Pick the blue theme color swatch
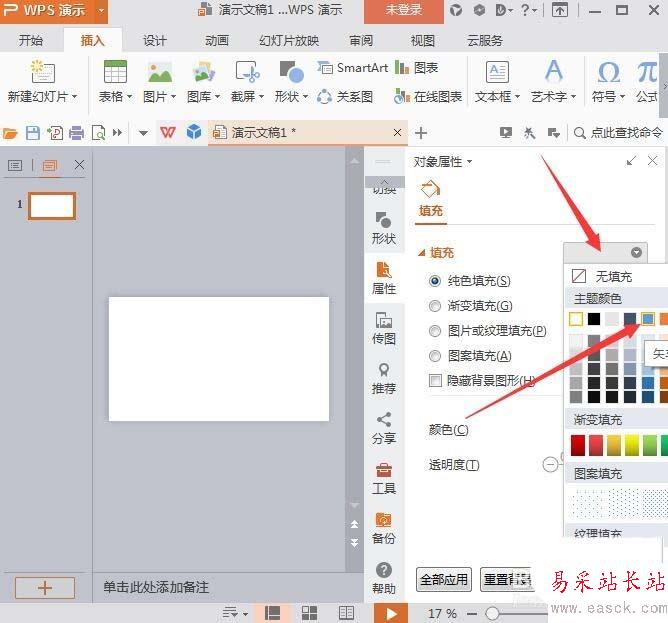The height and width of the screenshot is (623, 668). [x=648, y=318]
